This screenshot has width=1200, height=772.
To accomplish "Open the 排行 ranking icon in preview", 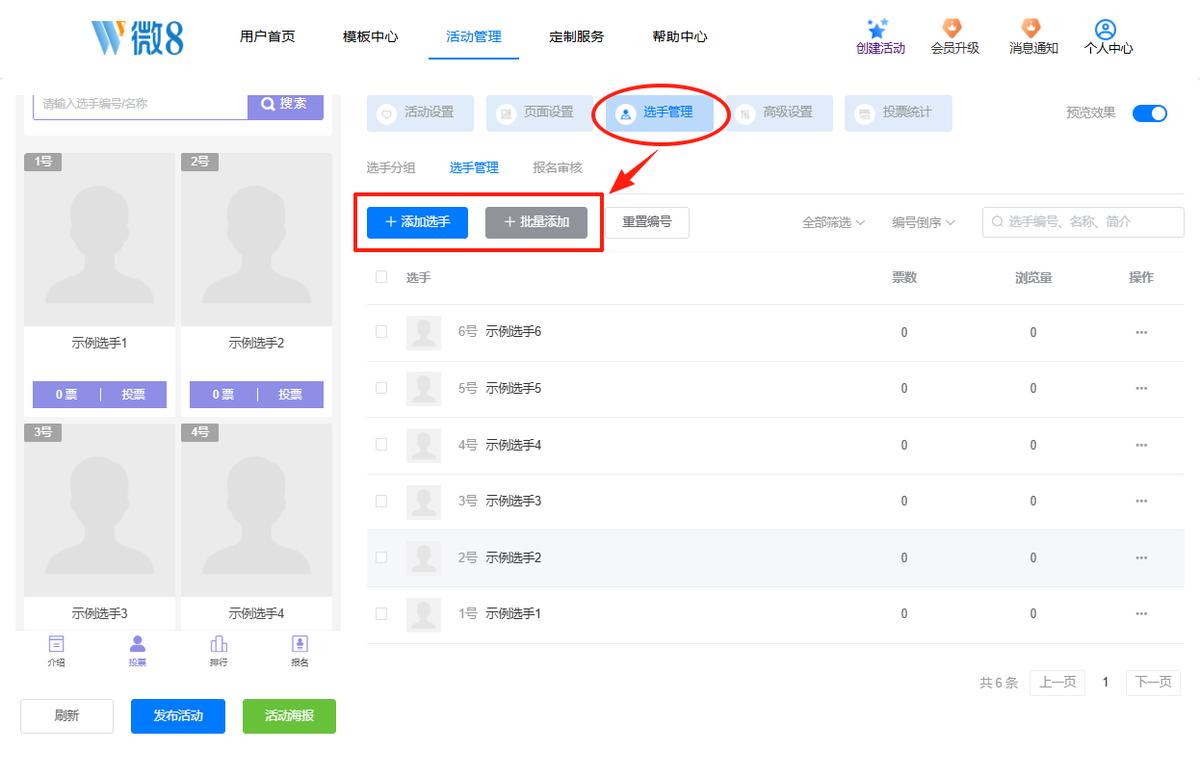I will [x=219, y=643].
